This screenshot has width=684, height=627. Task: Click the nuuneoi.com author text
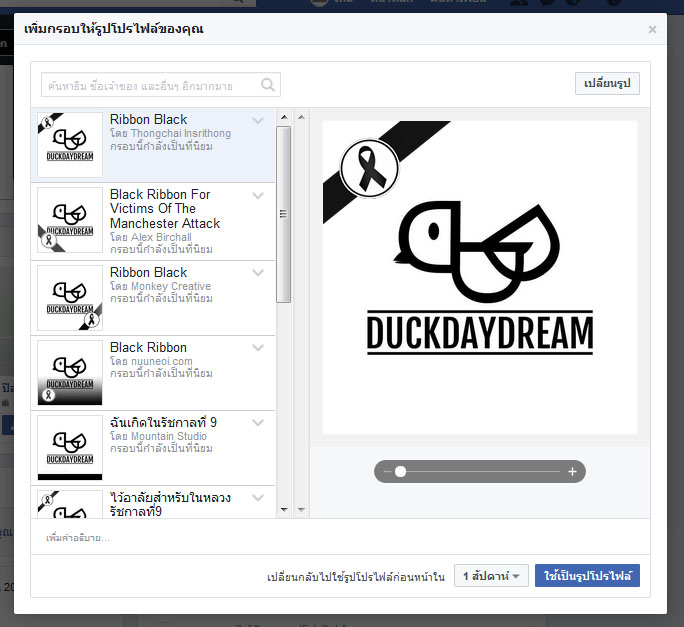(x=161, y=361)
